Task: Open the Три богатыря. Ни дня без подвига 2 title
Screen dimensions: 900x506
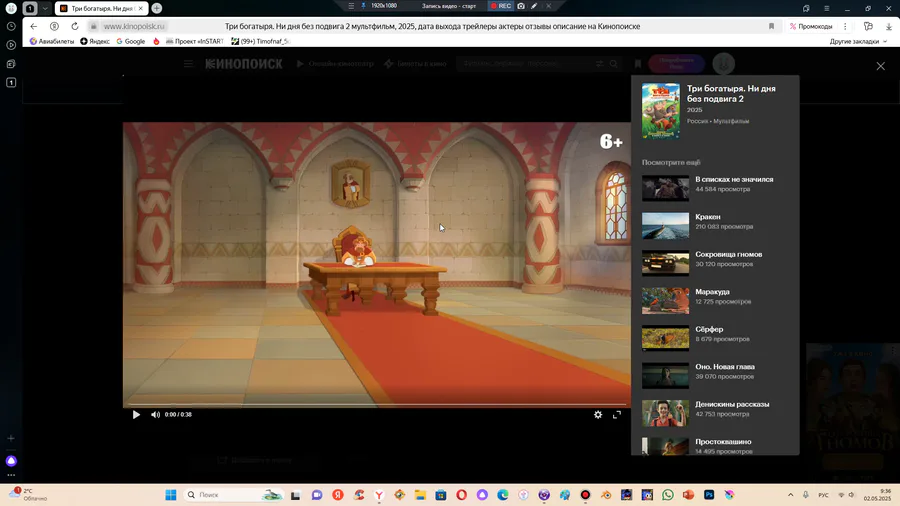Action: click(731, 94)
